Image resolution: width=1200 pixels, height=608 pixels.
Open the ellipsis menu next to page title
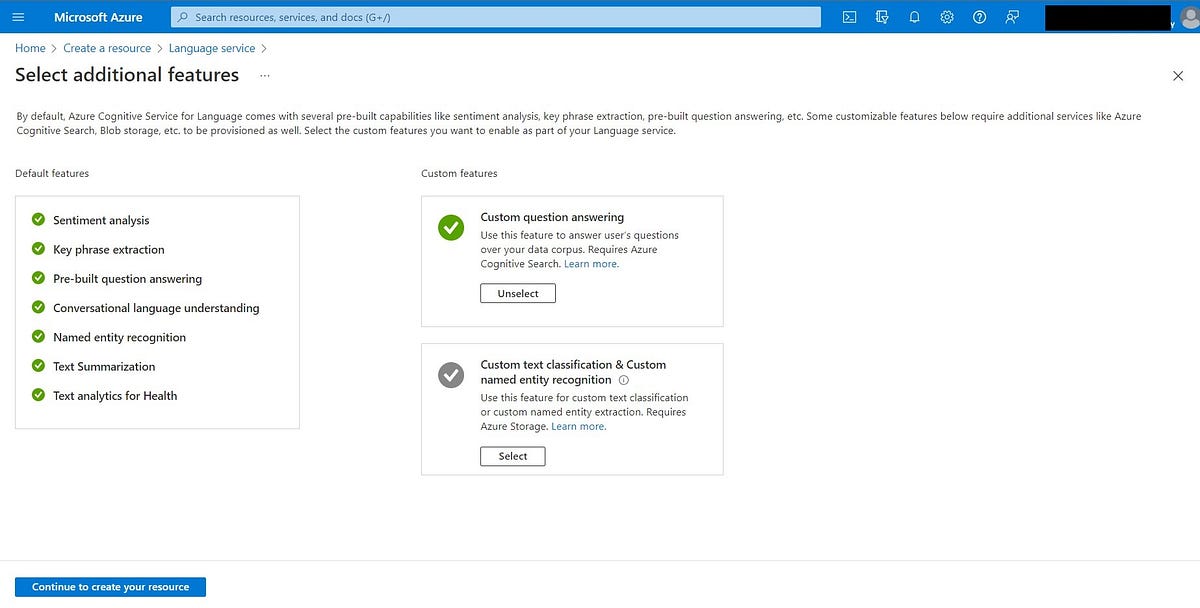click(x=264, y=75)
